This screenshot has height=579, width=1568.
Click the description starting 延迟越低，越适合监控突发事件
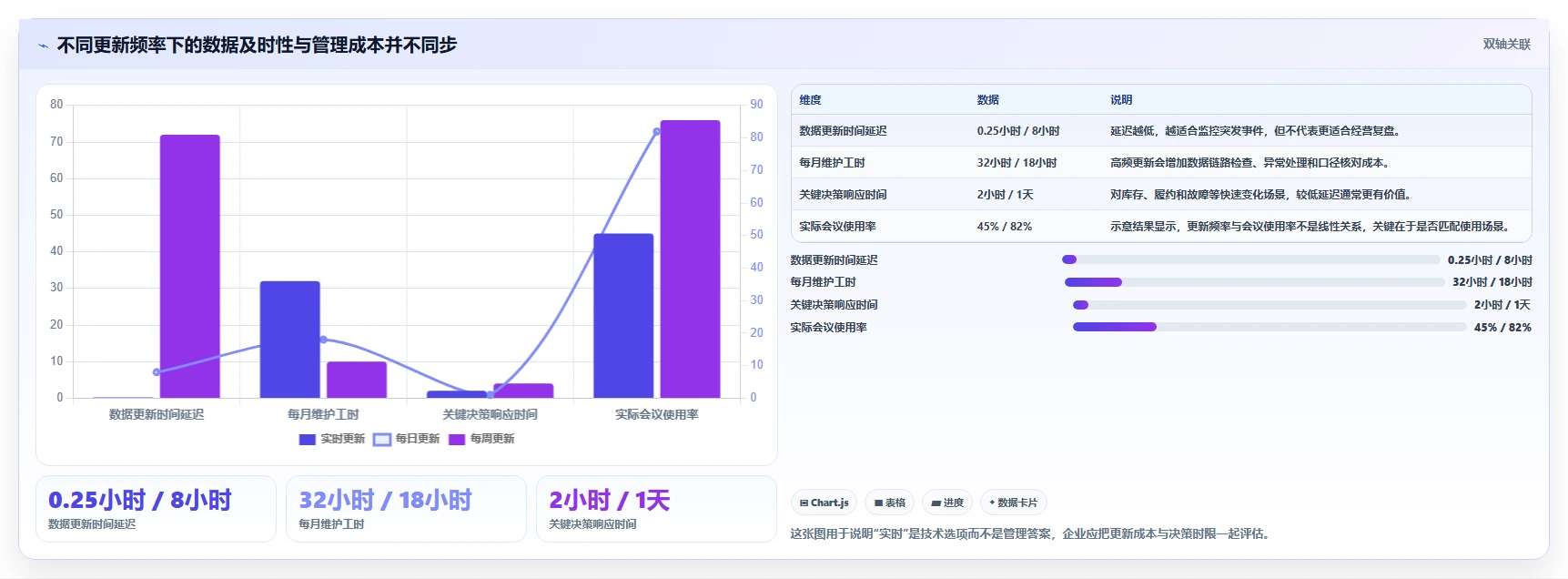(x=1257, y=131)
